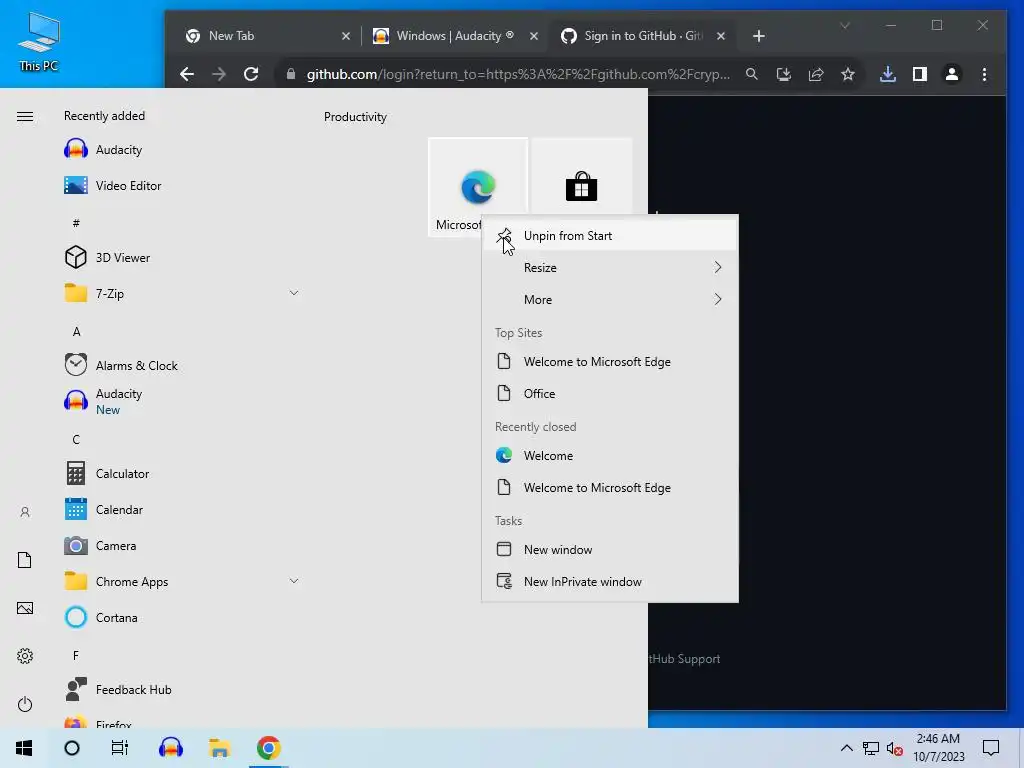
Task: Open Chrome Apps folder
Action: point(182,581)
